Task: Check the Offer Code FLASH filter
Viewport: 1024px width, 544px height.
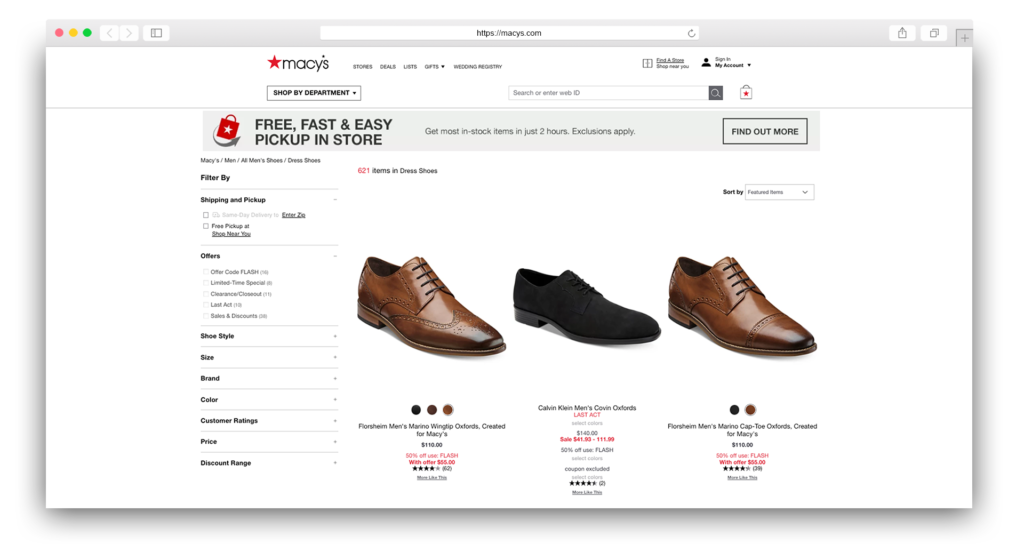Action: 206,272
